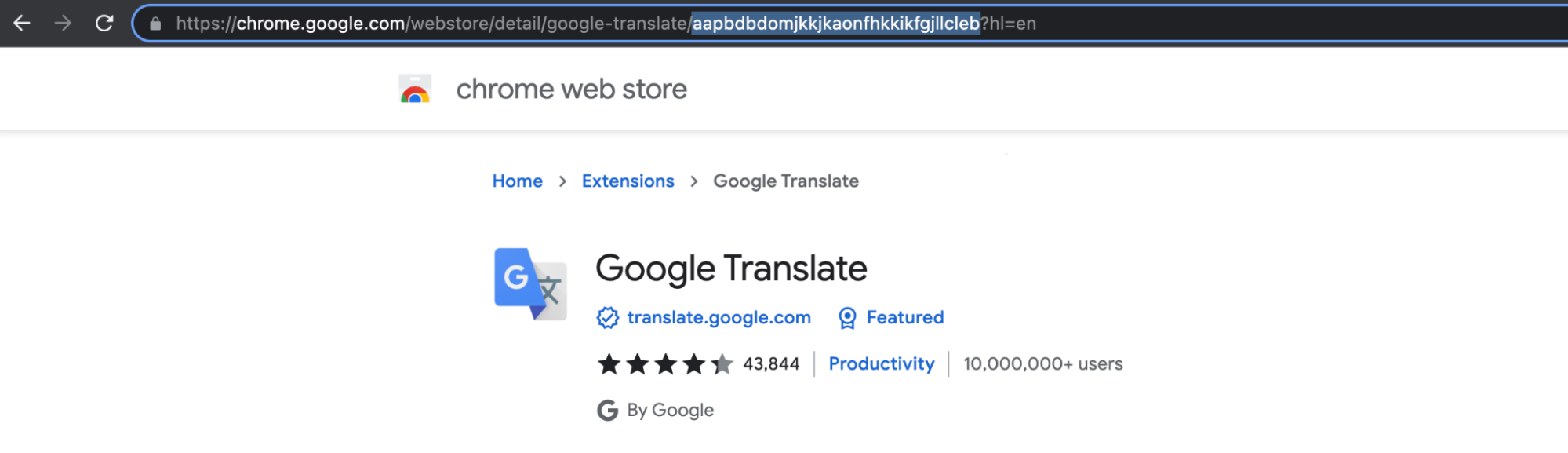Image resolution: width=1568 pixels, height=453 pixels.
Task: Click the verified publisher badge icon
Action: pyautogui.click(x=608, y=318)
